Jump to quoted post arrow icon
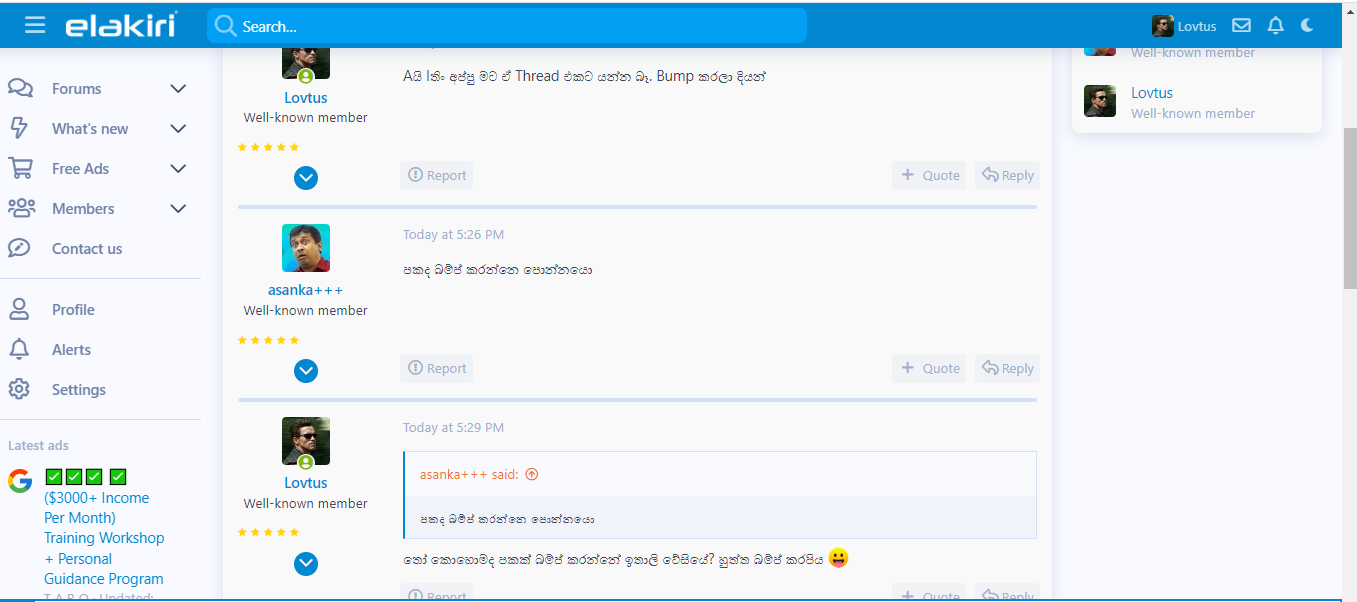 pyautogui.click(x=532, y=474)
